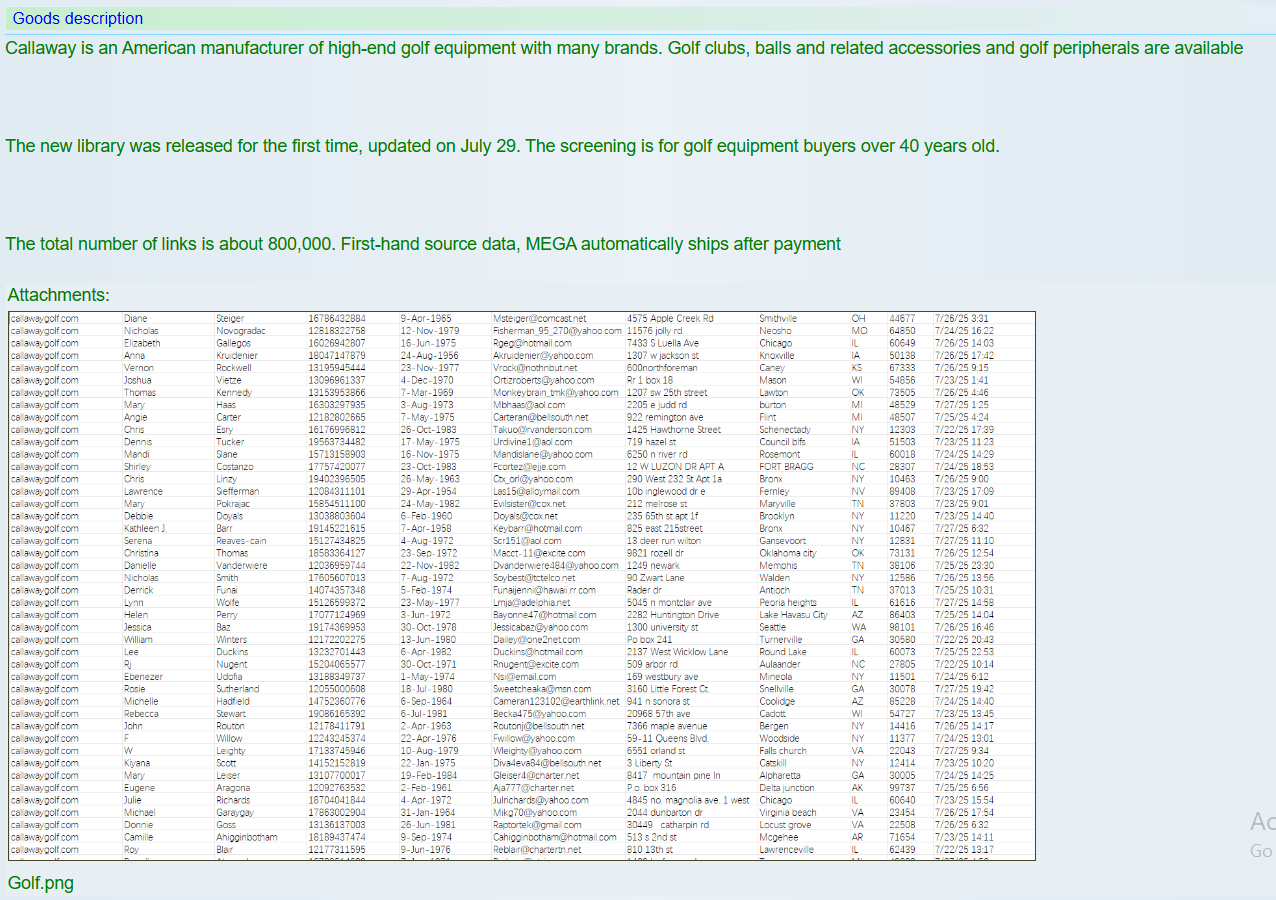Click the Golf.png filename link
The image size is (1276, 900).
click(40, 882)
